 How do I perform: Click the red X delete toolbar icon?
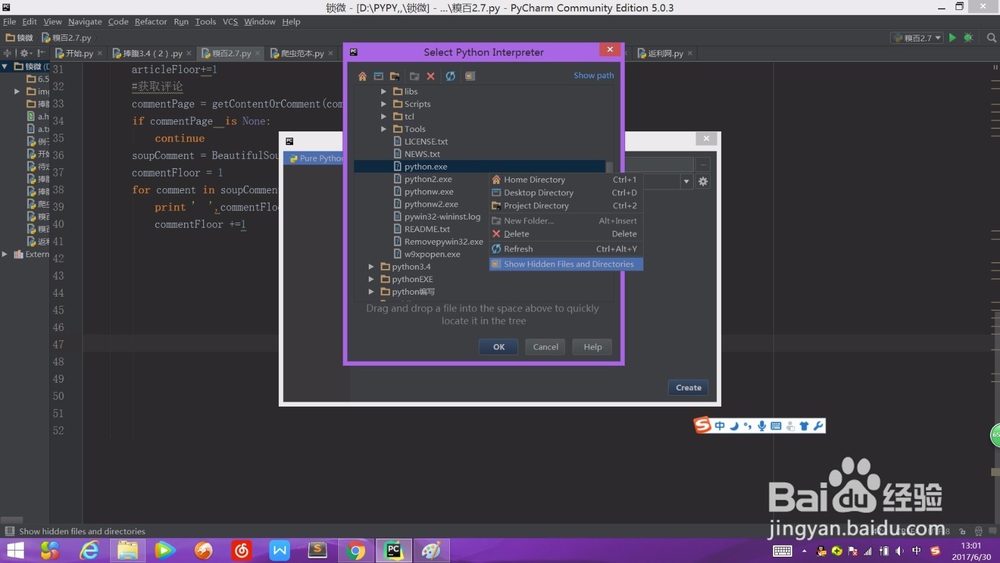point(431,76)
